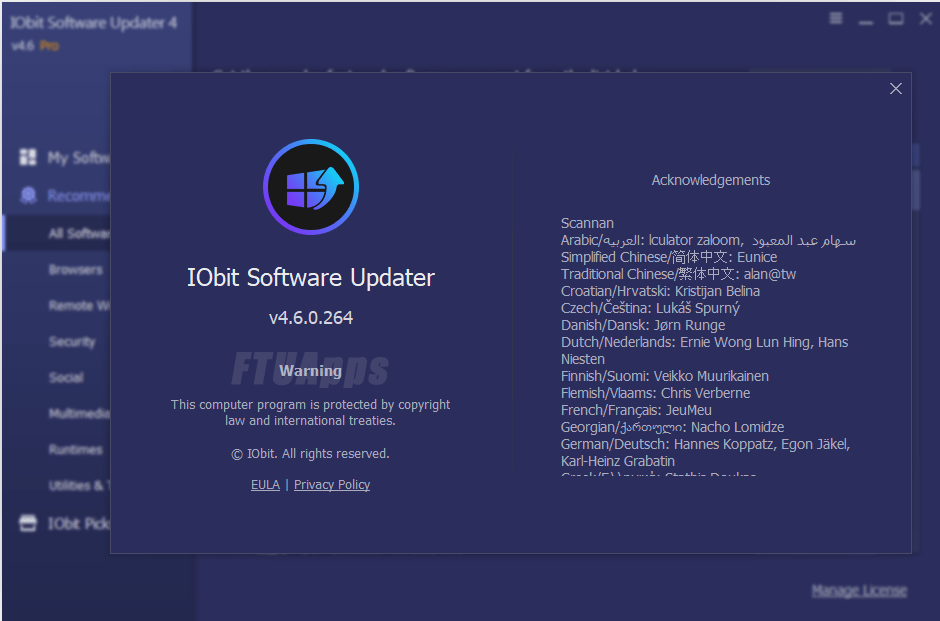
Task: Close the main IObit window
Action: click(926, 19)
